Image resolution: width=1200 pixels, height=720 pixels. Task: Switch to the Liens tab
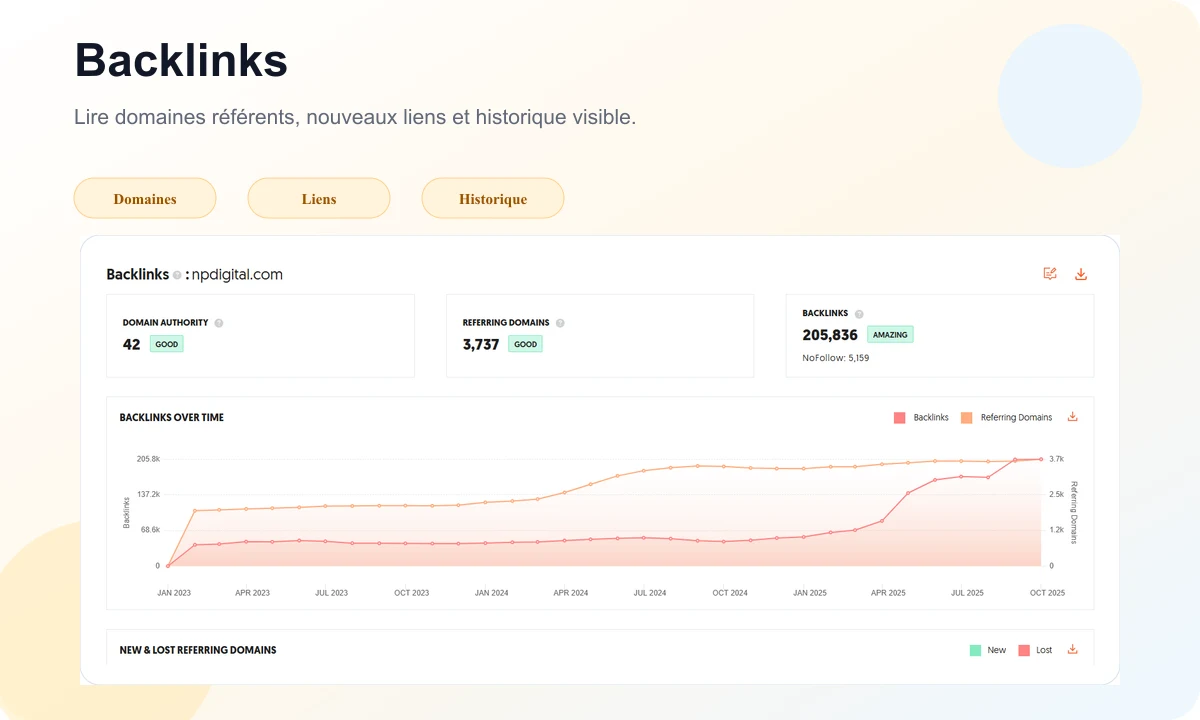click(319, 198)
